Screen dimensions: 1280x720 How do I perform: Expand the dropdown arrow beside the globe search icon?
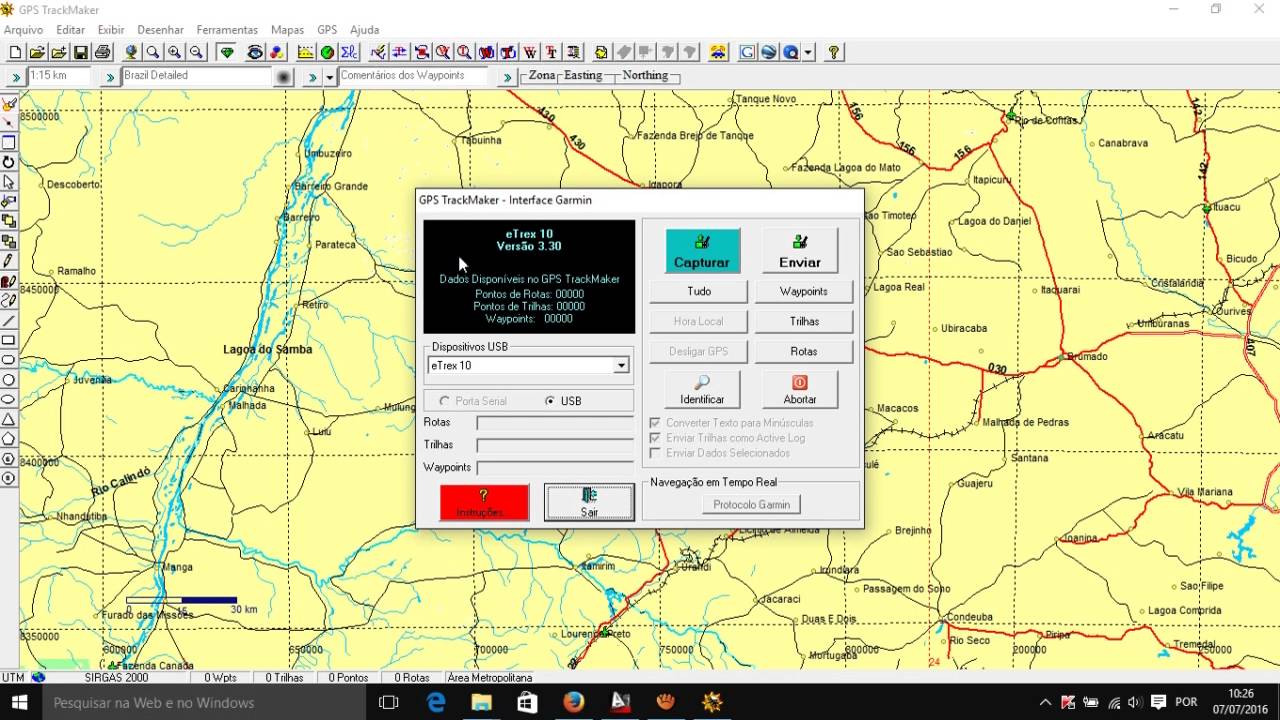(807, 52)
